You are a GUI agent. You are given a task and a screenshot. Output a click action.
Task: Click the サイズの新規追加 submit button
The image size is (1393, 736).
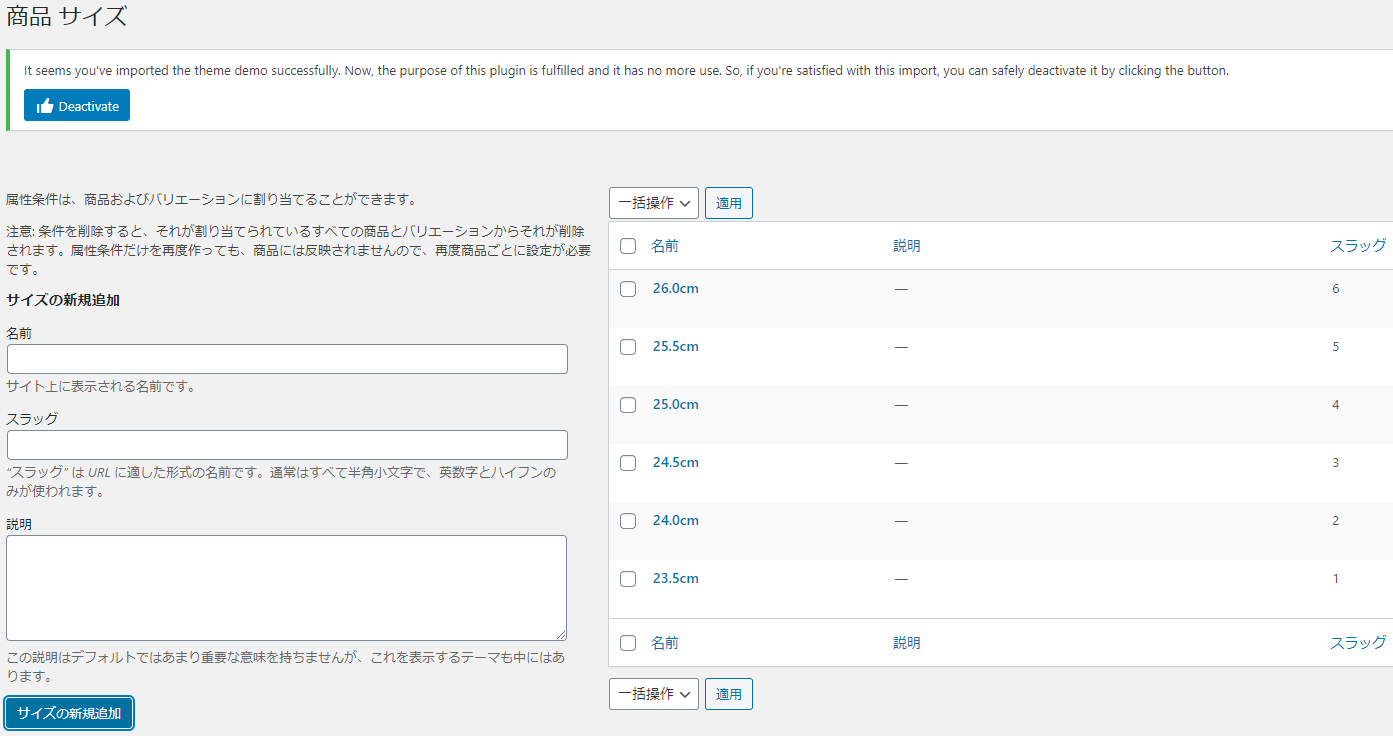pos(69,713)
